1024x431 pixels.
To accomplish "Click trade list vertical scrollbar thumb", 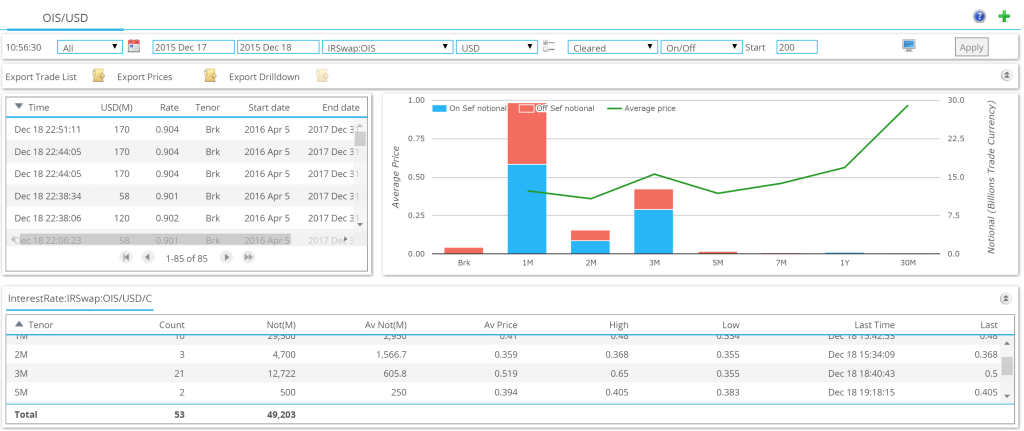I will 359,138.
